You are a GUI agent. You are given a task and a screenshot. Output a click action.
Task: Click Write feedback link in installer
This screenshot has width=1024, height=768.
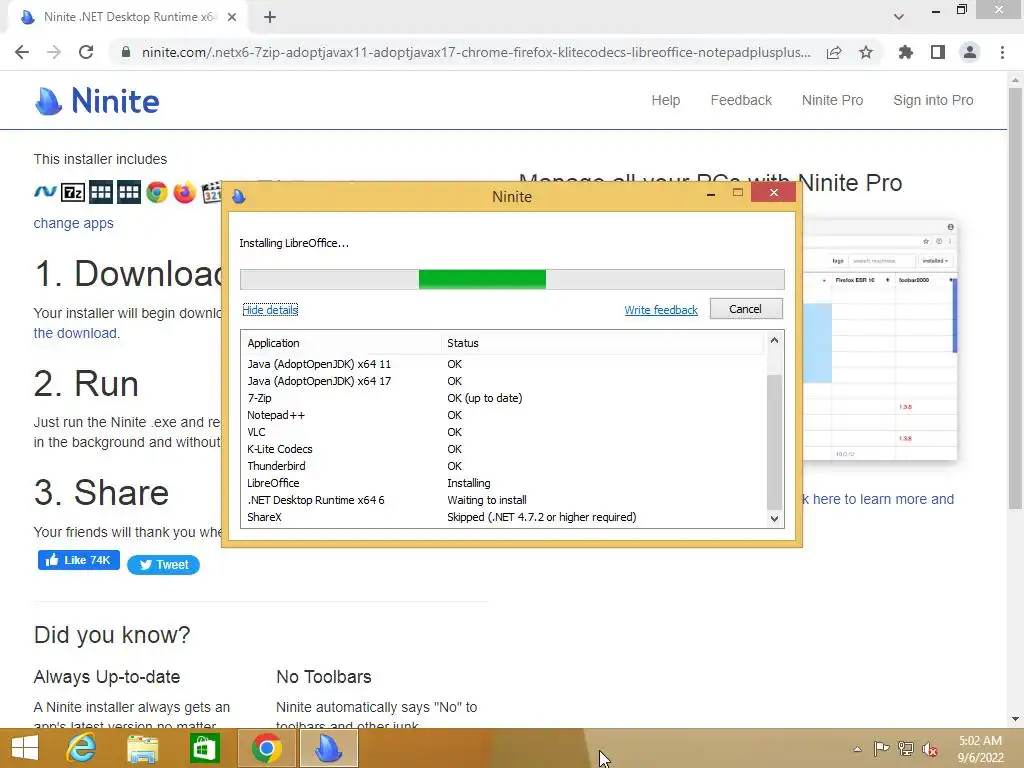661,310
